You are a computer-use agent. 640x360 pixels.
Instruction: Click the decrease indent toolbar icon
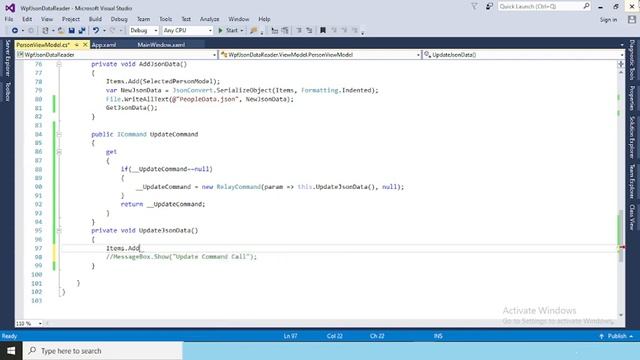[275, 31]
